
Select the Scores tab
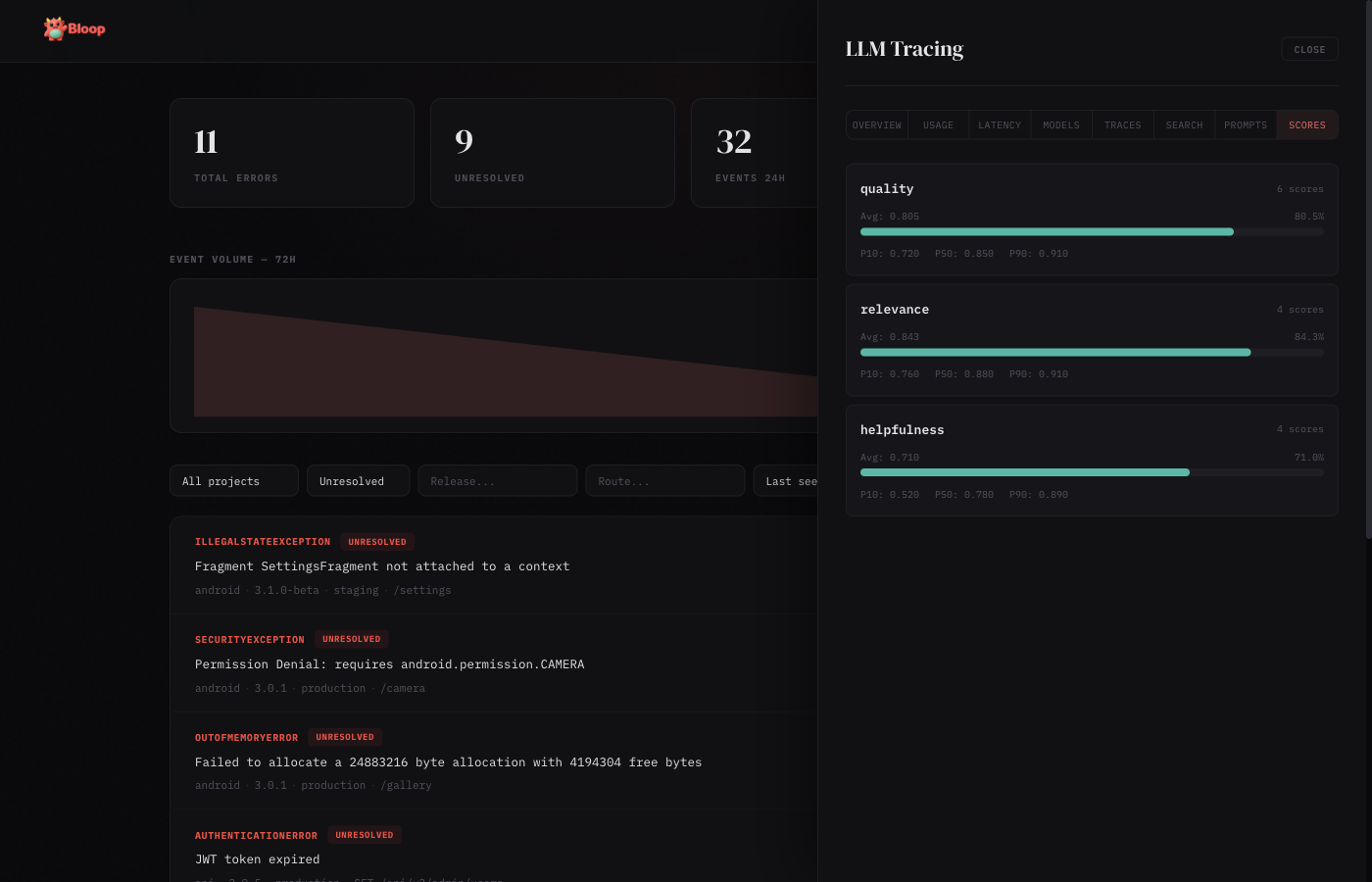coord(1306,125)
